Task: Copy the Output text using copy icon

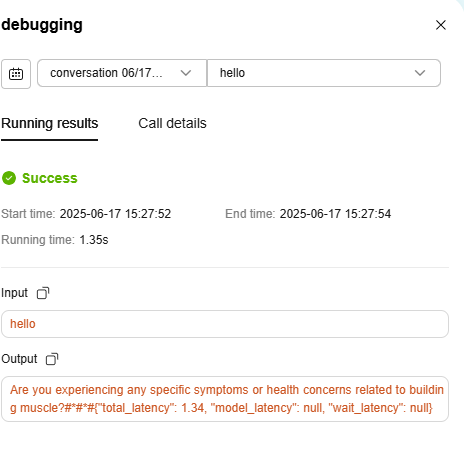Action: (52, 359)
